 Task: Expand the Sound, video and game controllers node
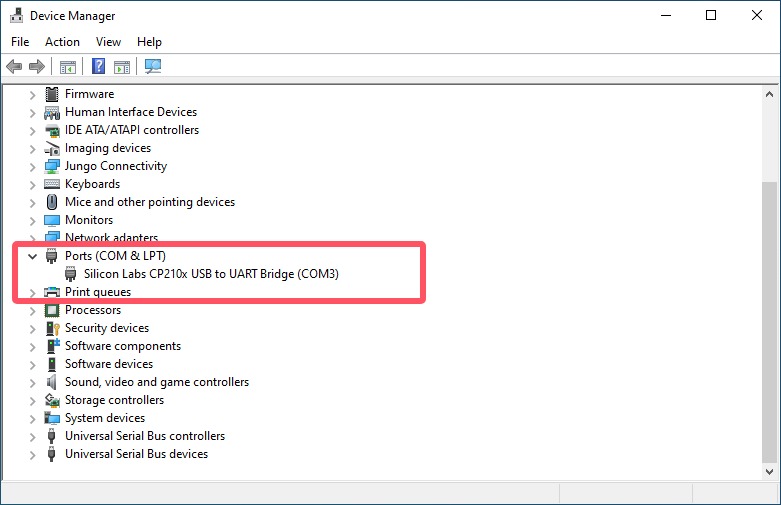click(x=32, y=382)
